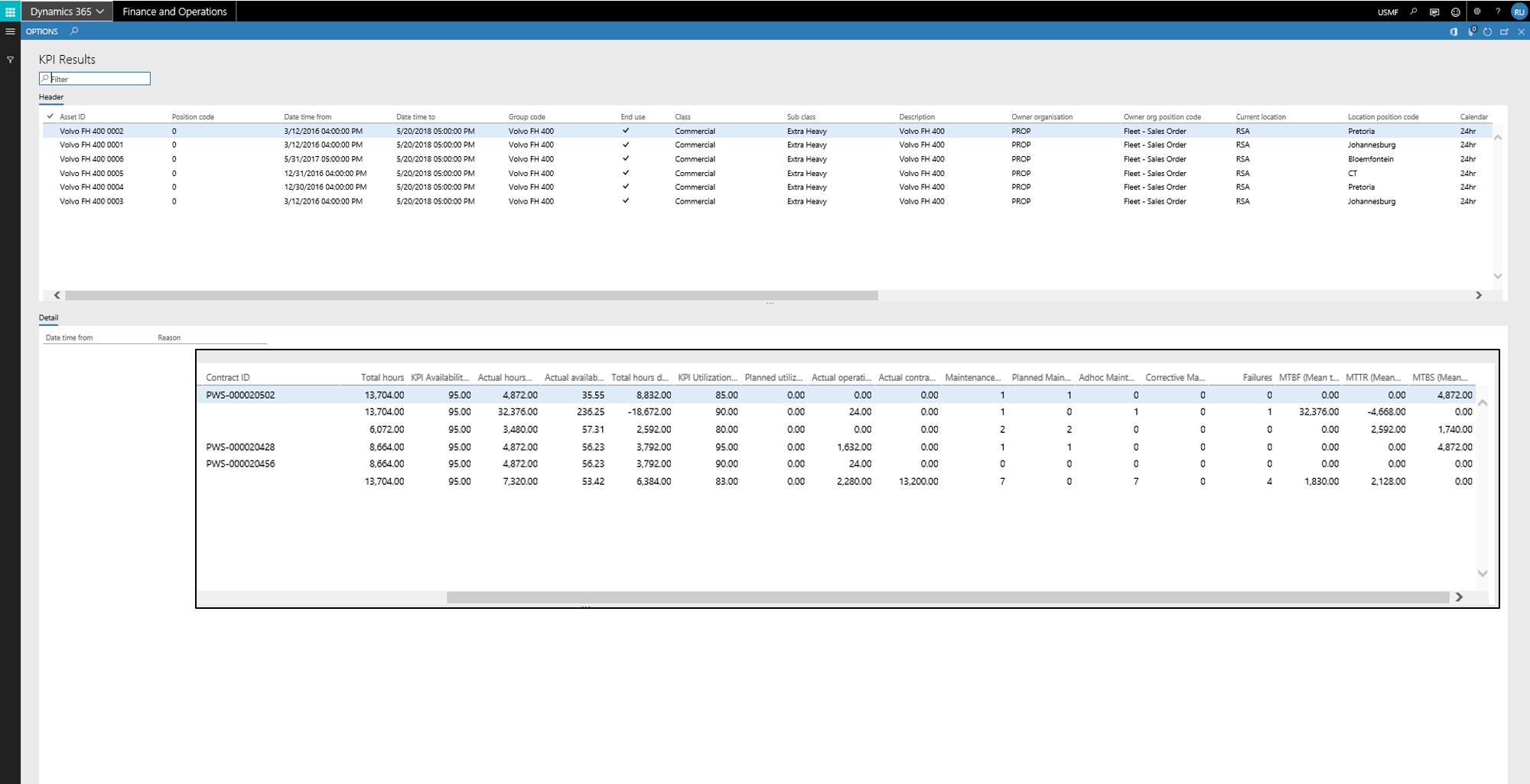Screen dimensions: 1530x784
Task: Open the app launcher waffle icon
Action: coord(10,11)
